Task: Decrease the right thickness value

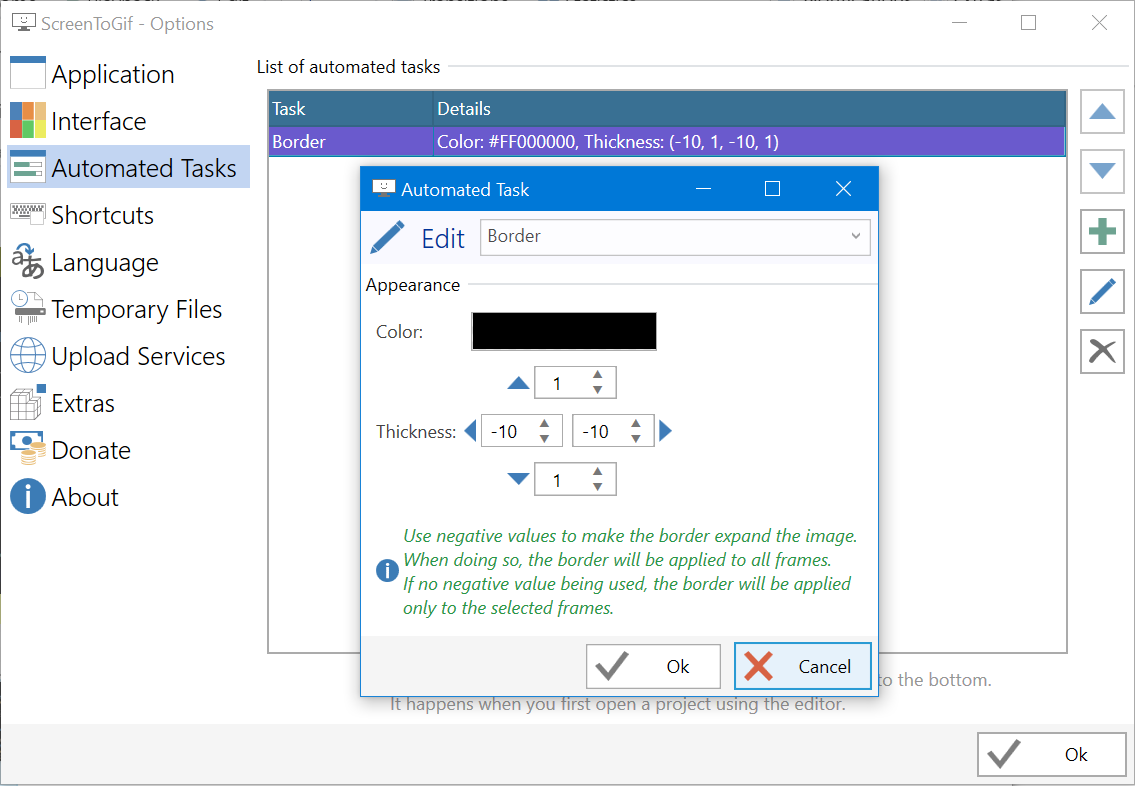Action: [636, 439]
